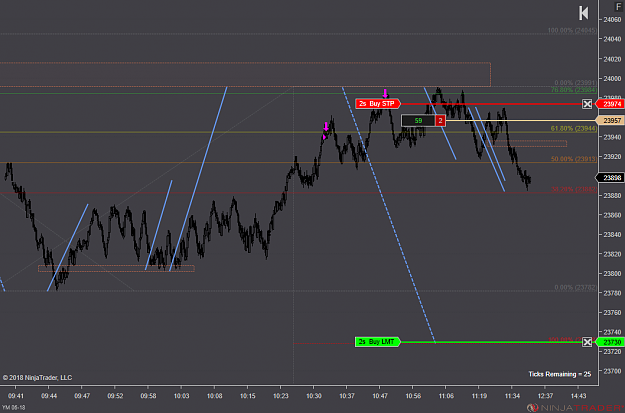Click the Ticks Remaining = 25 text
The image size is (625, 413).
[x=560, y=374]
